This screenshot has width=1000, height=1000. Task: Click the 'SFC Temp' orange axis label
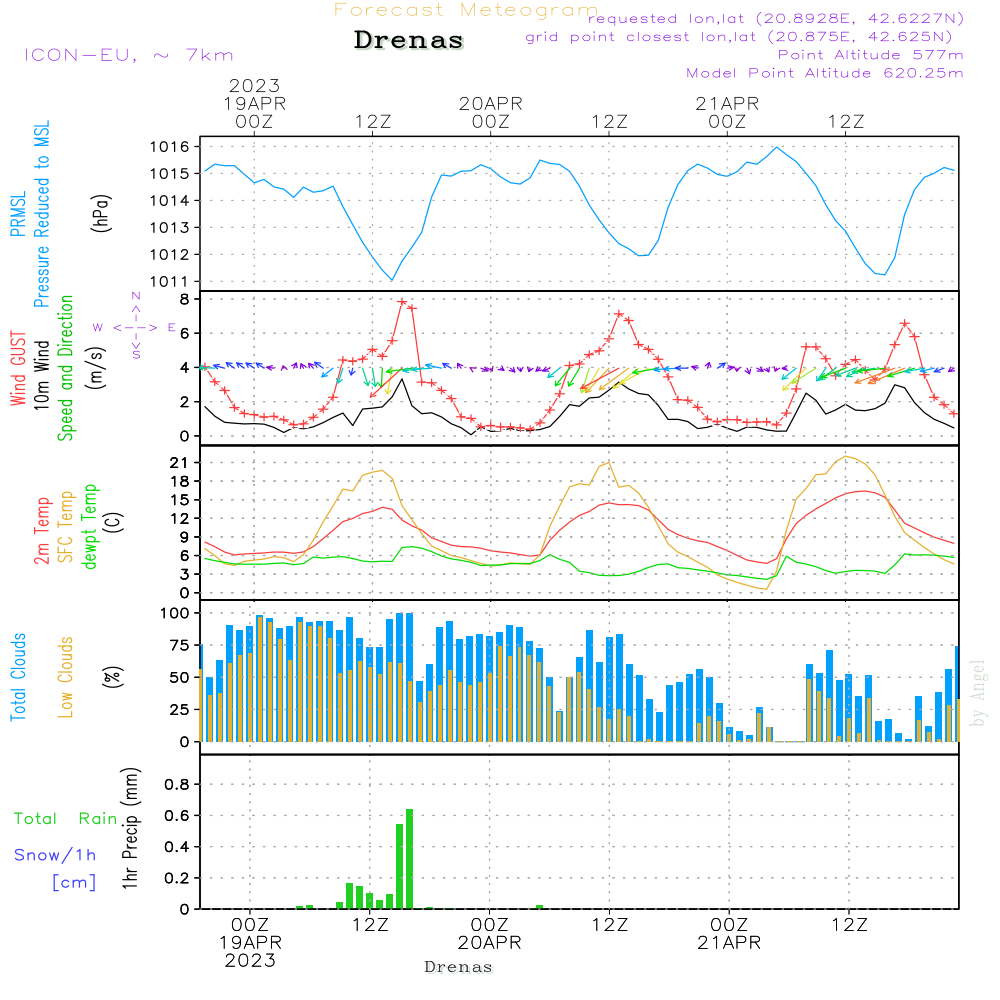(x=66, y=527)
